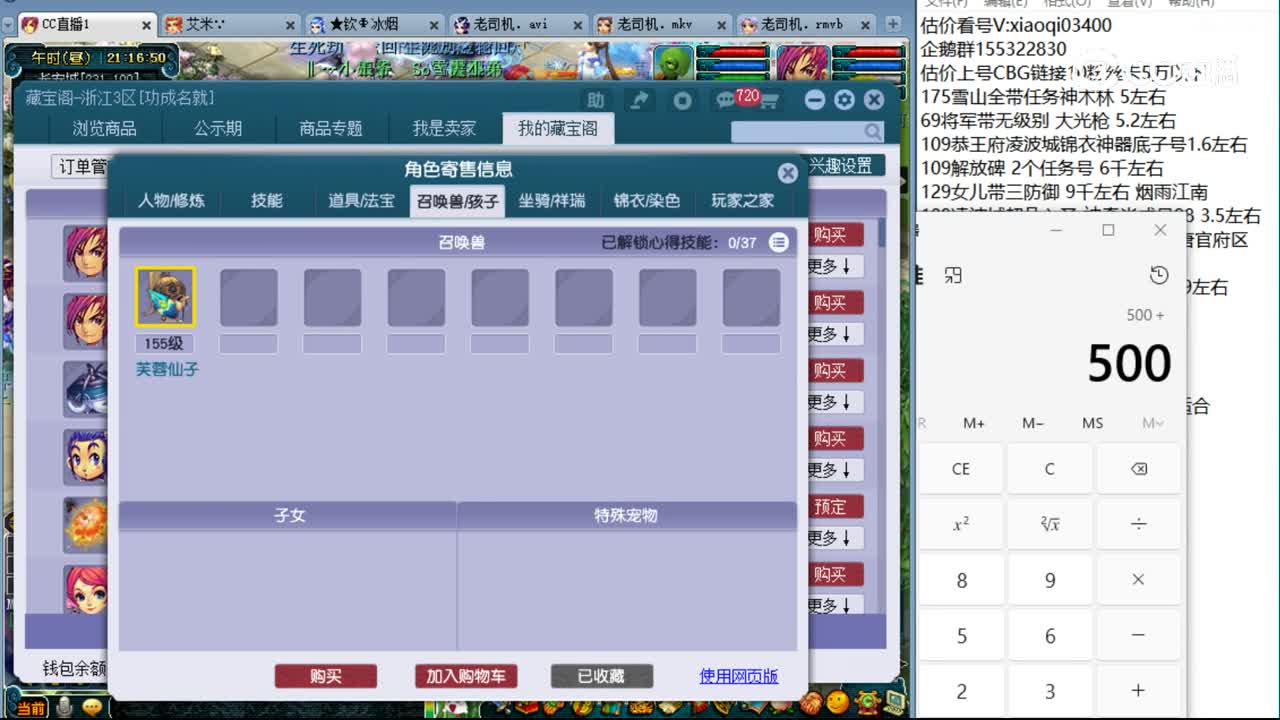Switch to the 坐骑/祥瑞 tab
Viewport: 1280px width, 720px height.
551,200
